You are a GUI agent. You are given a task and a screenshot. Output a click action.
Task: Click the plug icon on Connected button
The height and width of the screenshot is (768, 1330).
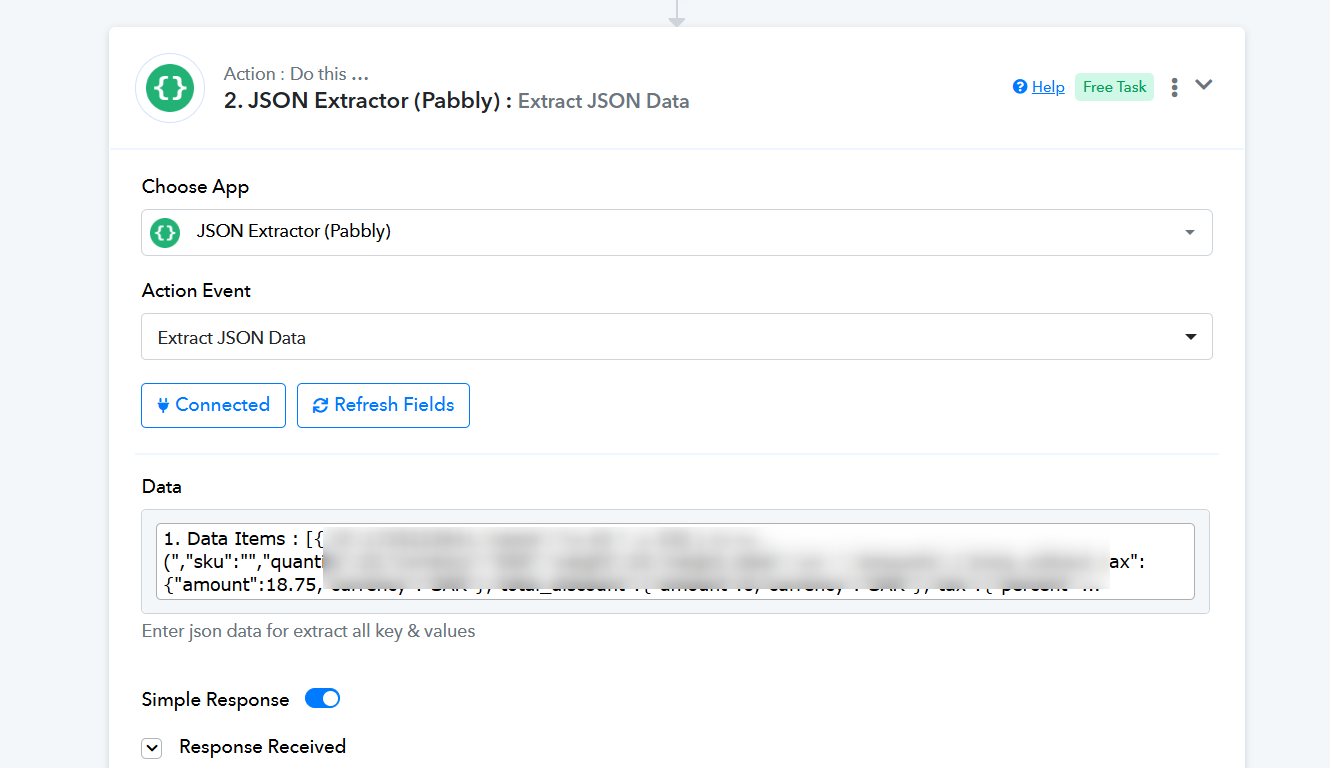[163, 405]
